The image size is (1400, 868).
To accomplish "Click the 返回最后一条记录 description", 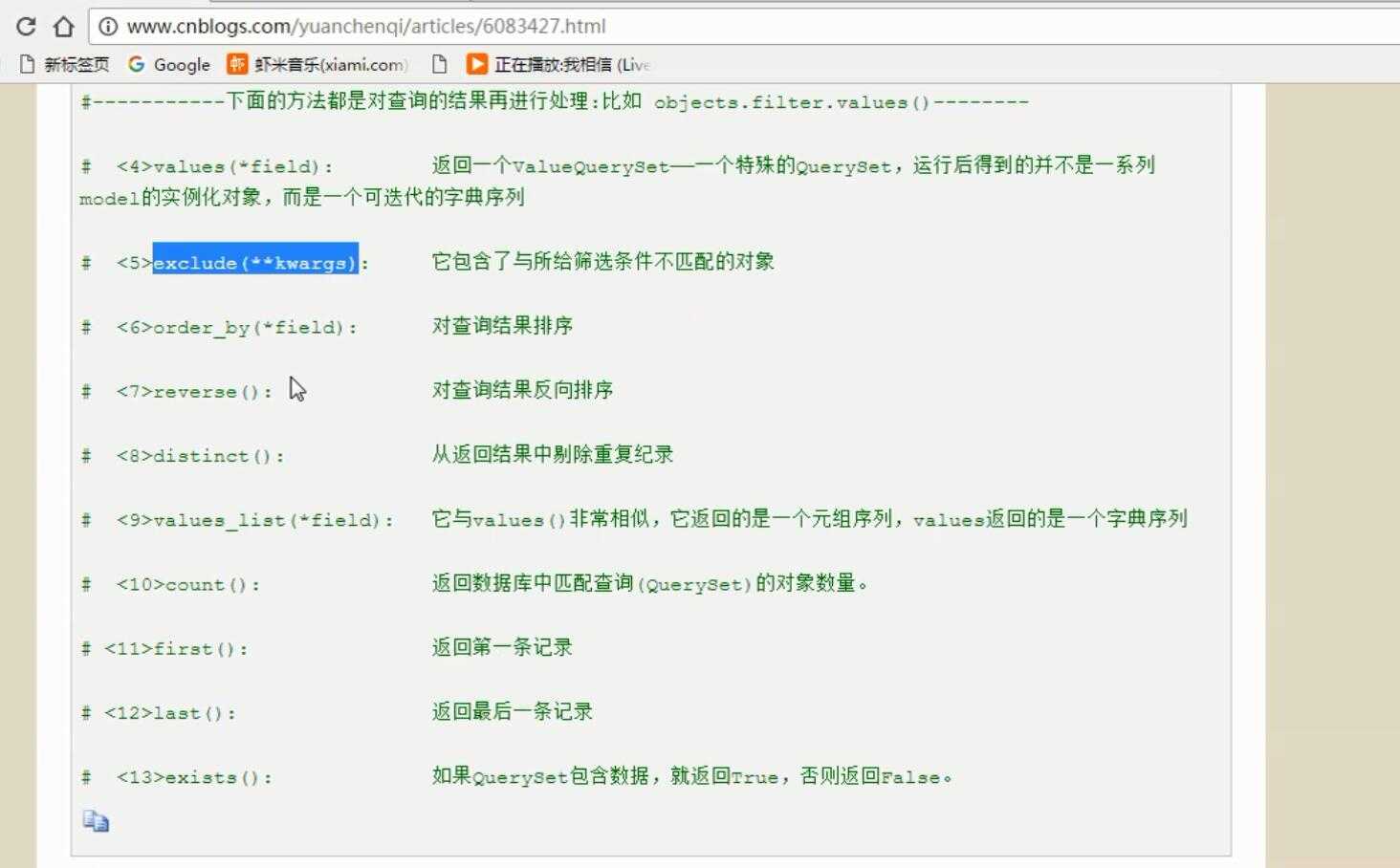I will pyautogui.click(x=513, y=711).
